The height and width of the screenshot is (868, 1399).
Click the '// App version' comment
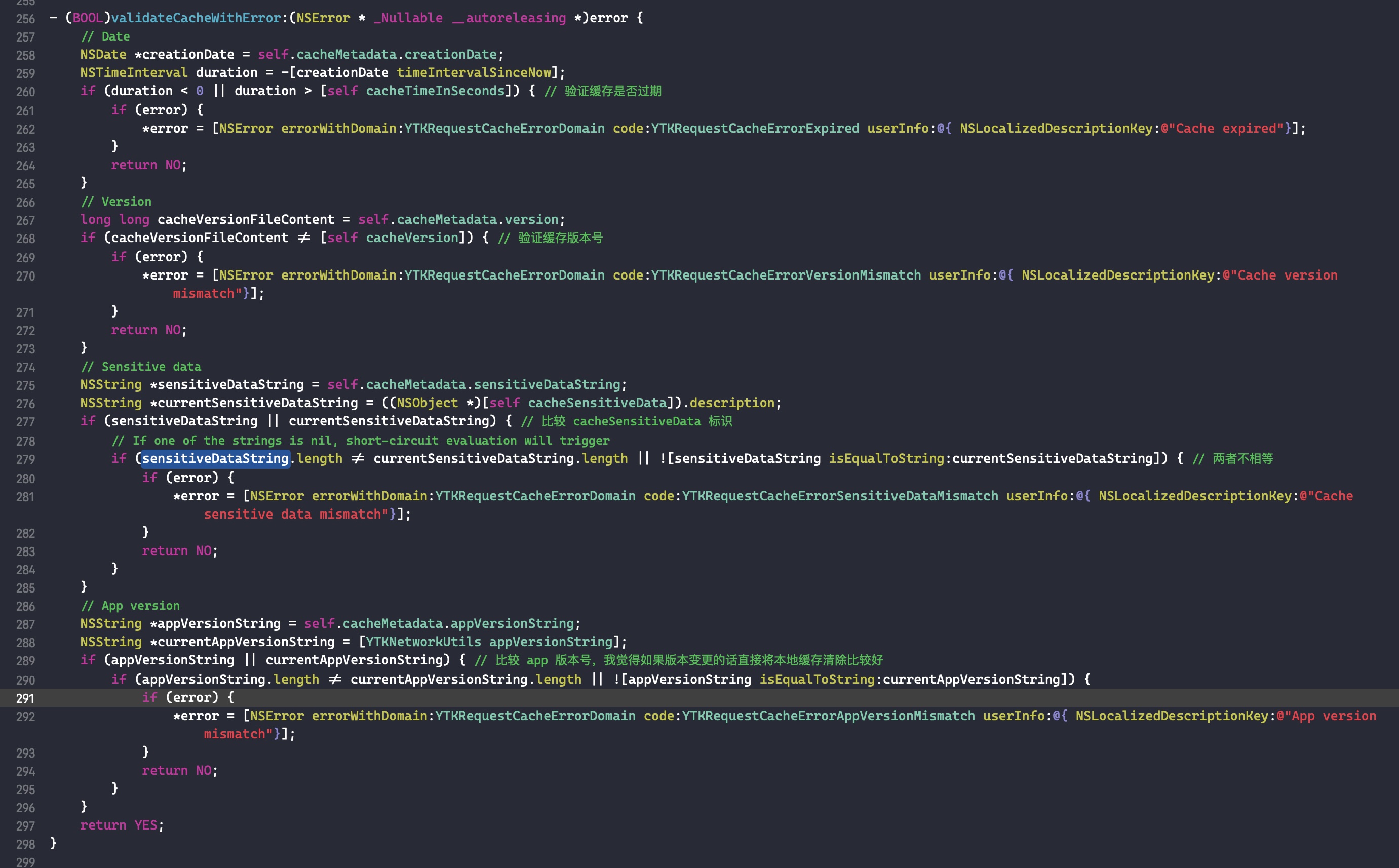(130, 605)
